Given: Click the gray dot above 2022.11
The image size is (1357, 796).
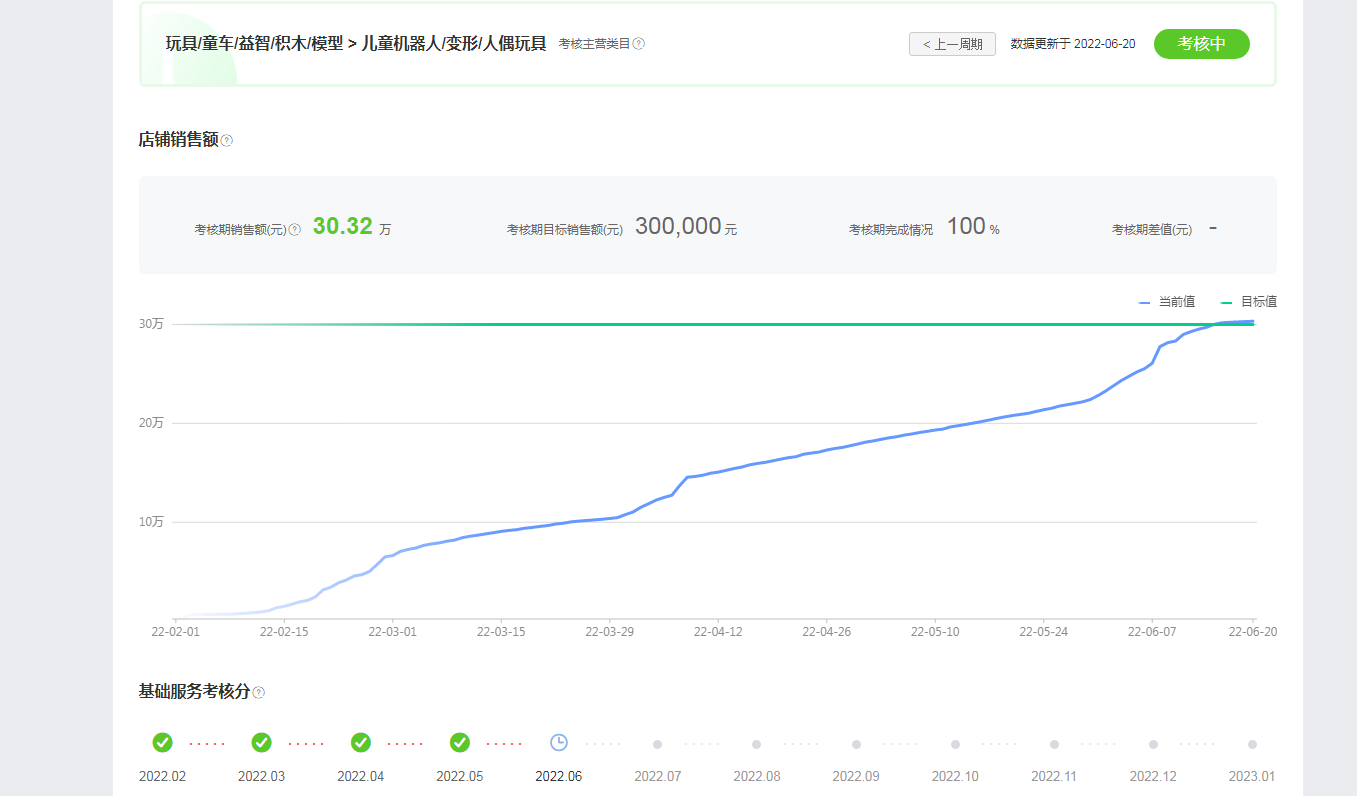Looking at the screenshot, I should click(1054, 744).
